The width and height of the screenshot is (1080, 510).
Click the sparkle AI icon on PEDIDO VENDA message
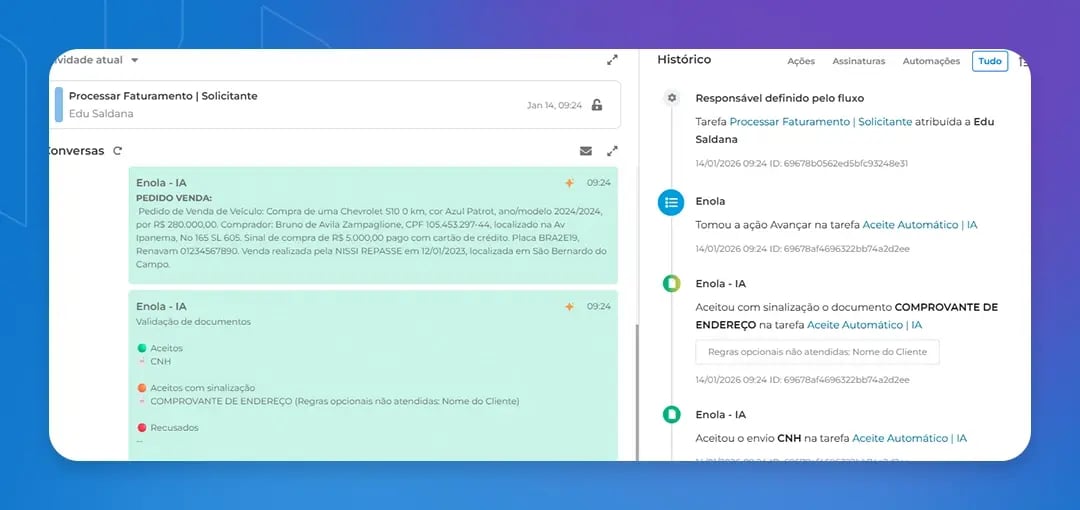(x=570, y=183)
